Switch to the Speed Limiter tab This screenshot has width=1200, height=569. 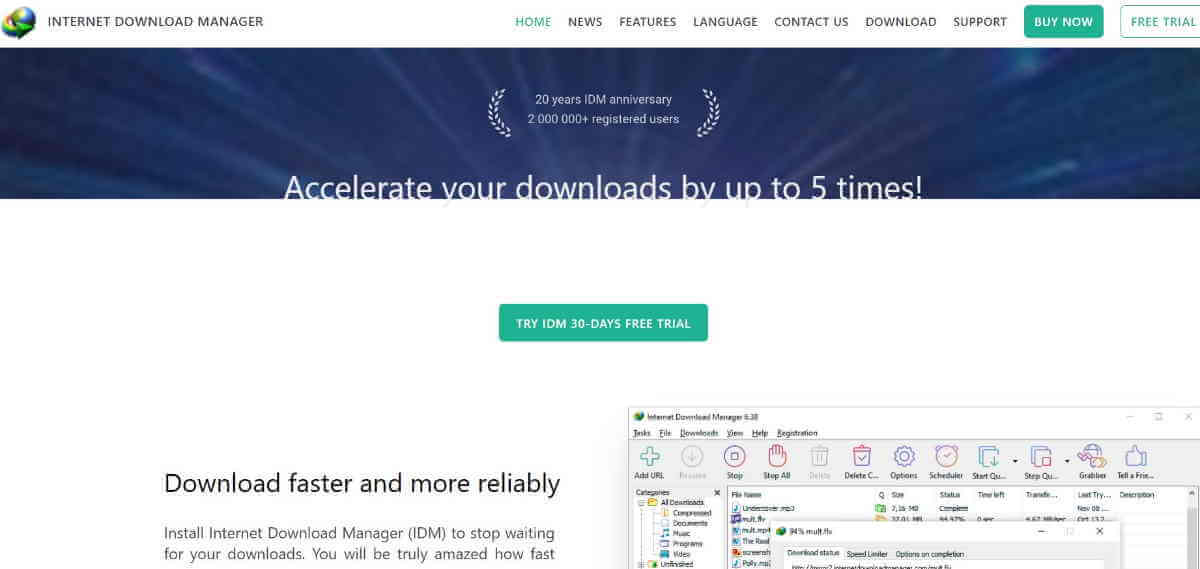(x=867, y=553)
